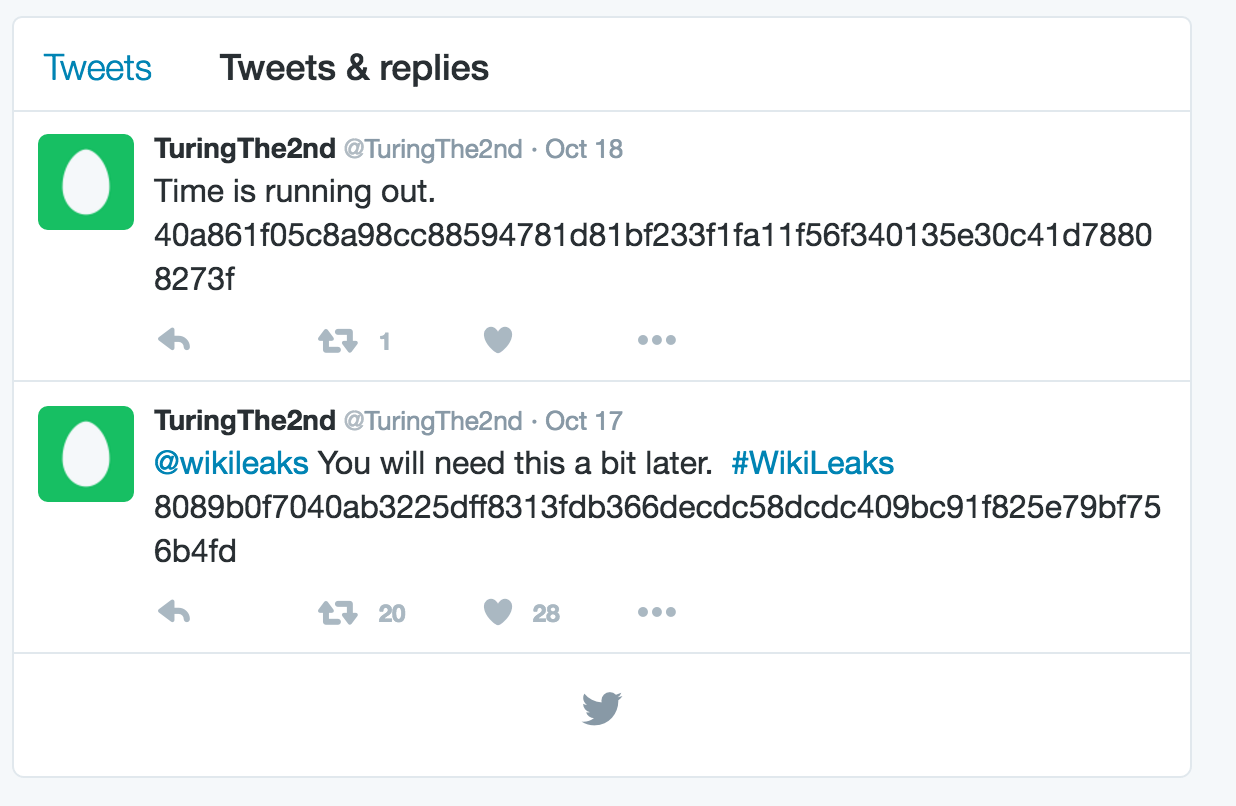Select the Tweets & replies tab
Image resolution: width=1236 pixels, height=806 pixels.
click(x=354, y=69)
